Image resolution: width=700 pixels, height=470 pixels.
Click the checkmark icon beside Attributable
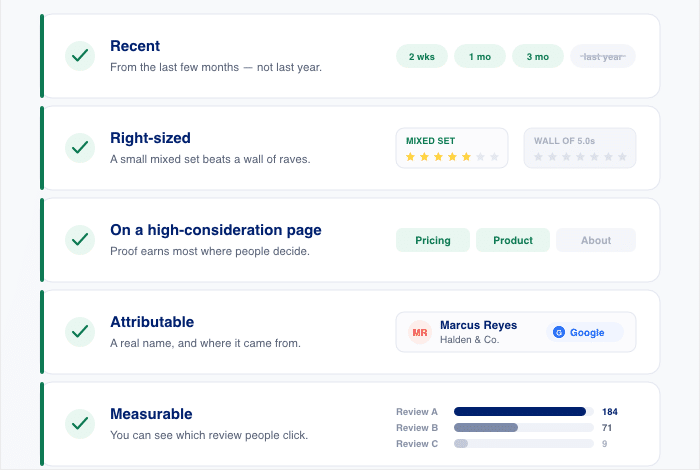(x=80, y=332)
